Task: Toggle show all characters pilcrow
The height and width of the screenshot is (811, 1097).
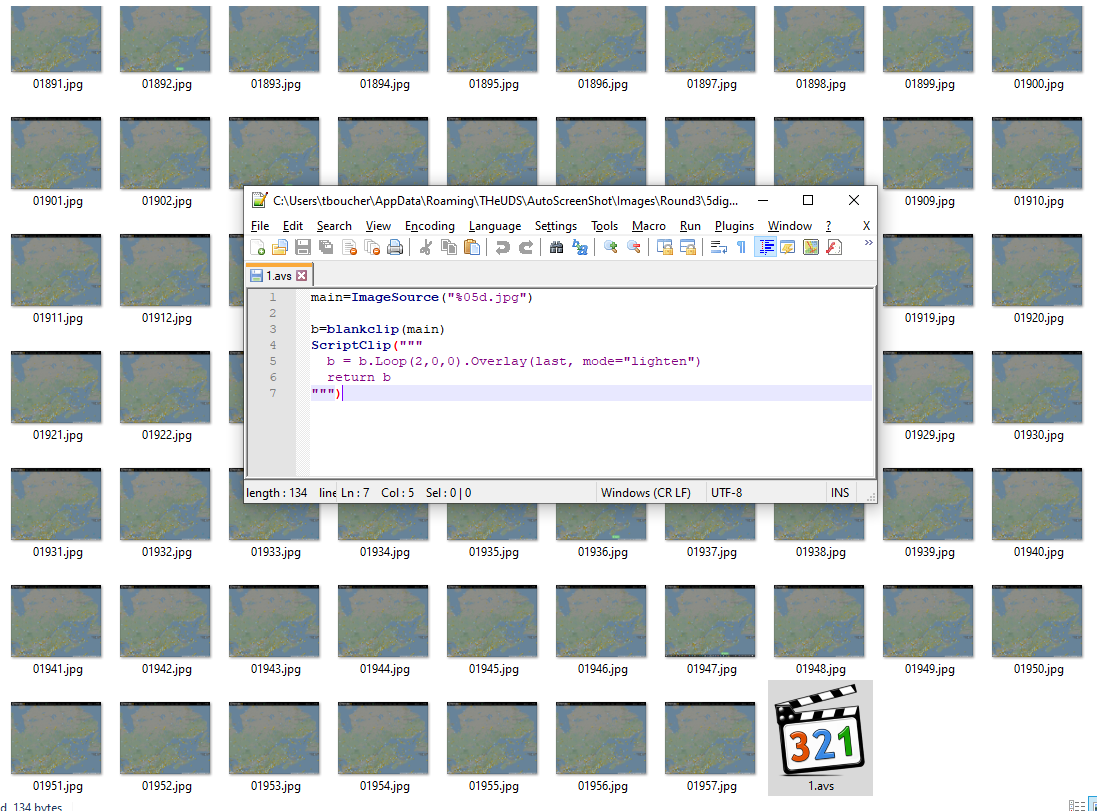Action: (x=742, y=247)
